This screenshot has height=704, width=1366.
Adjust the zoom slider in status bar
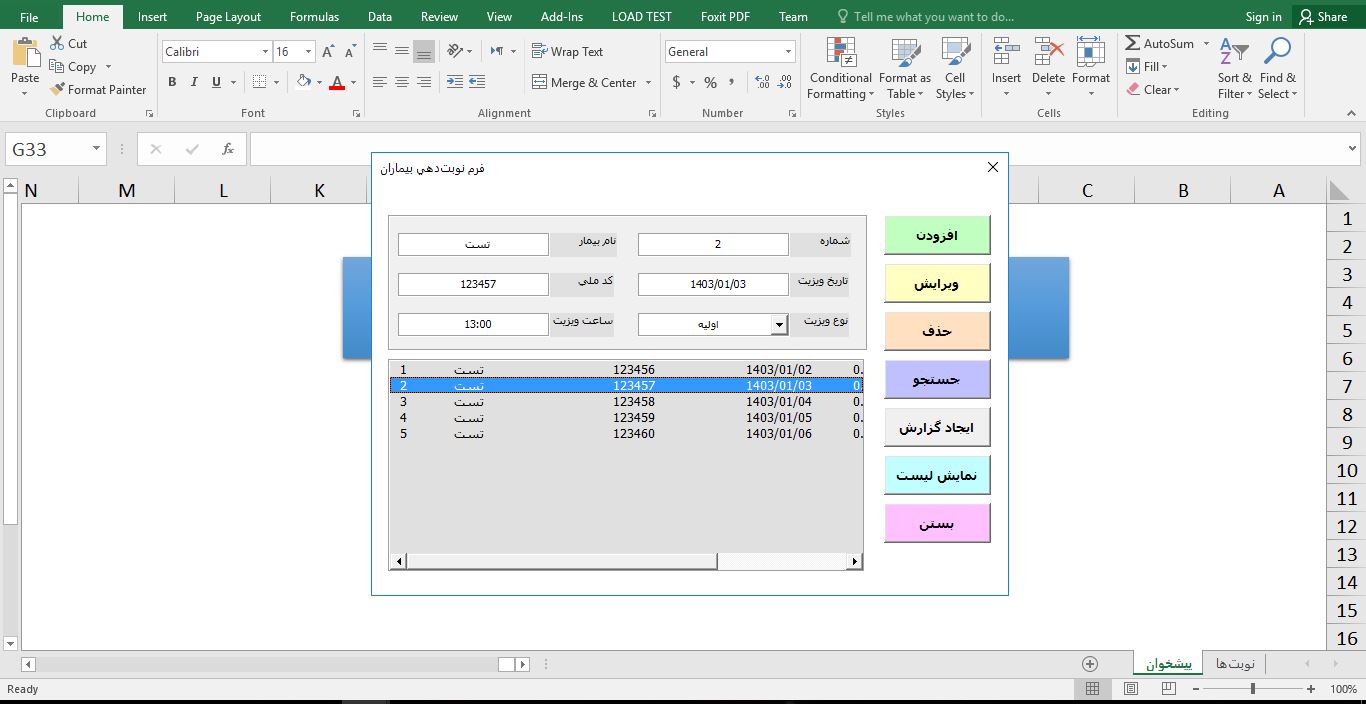[x=1253, y=689]
